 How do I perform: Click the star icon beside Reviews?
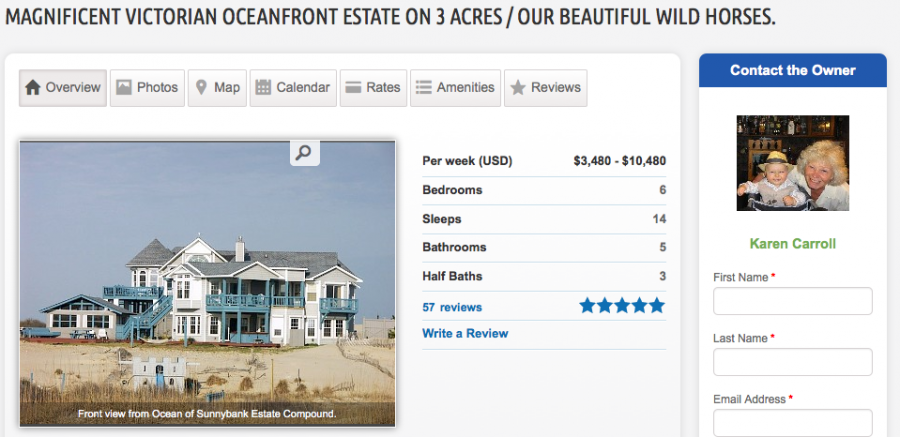pyautogui.click(x=518, y=88)
